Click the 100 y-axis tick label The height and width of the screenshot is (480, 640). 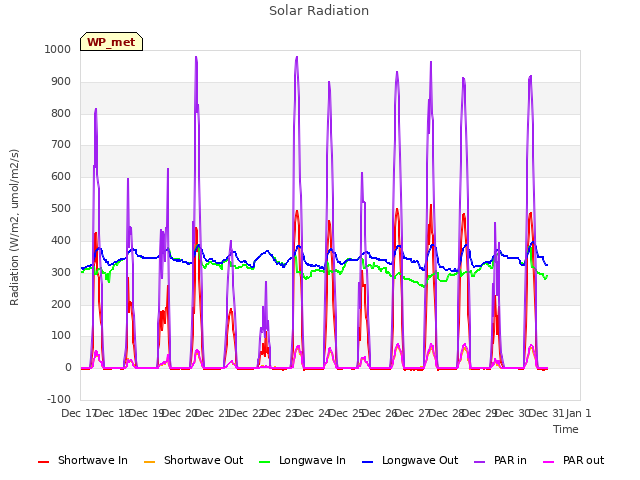coord(61,336)
